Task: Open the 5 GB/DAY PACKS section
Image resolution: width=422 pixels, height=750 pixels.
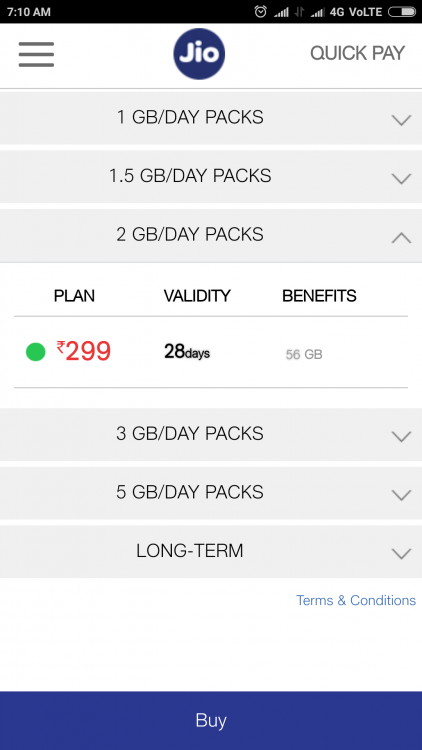Action: (x=211, y=493)
